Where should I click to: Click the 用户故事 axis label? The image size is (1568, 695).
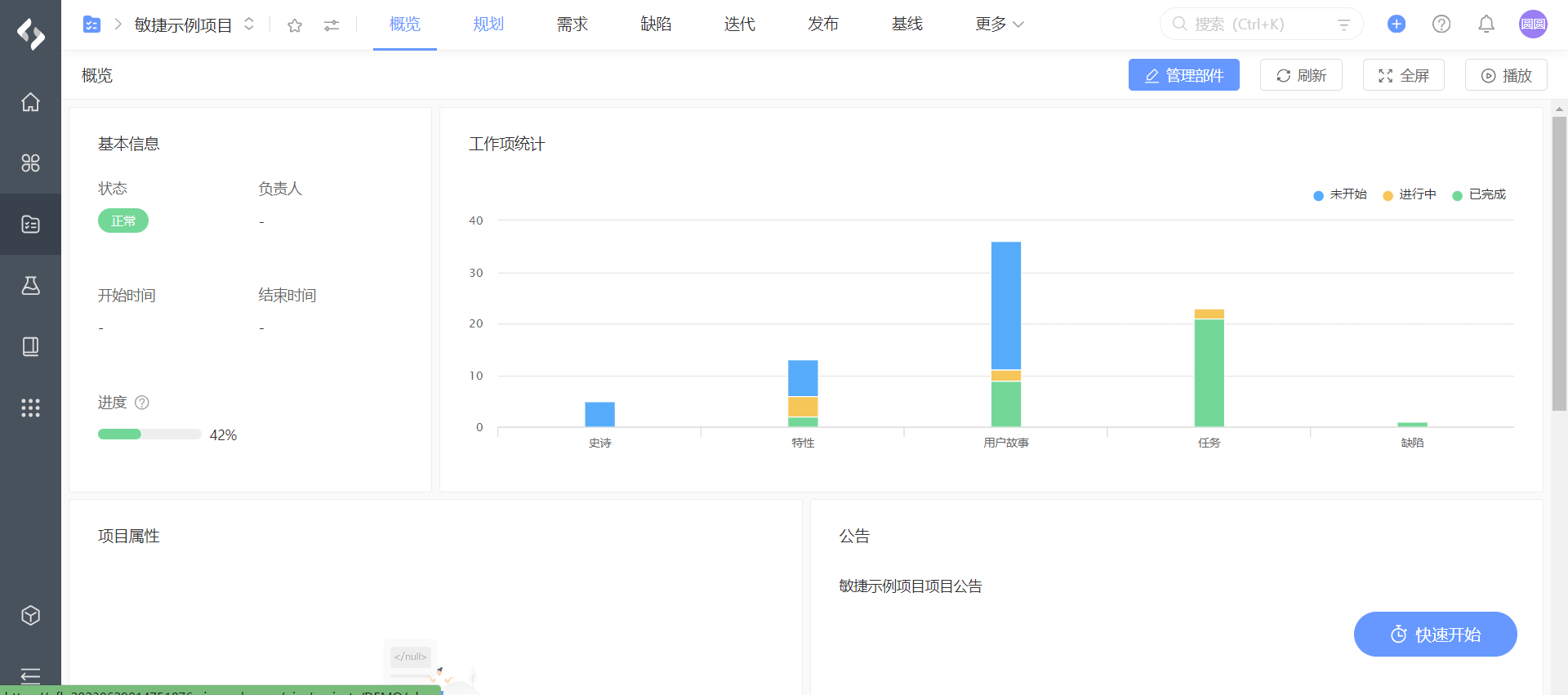coord(1006,443)
